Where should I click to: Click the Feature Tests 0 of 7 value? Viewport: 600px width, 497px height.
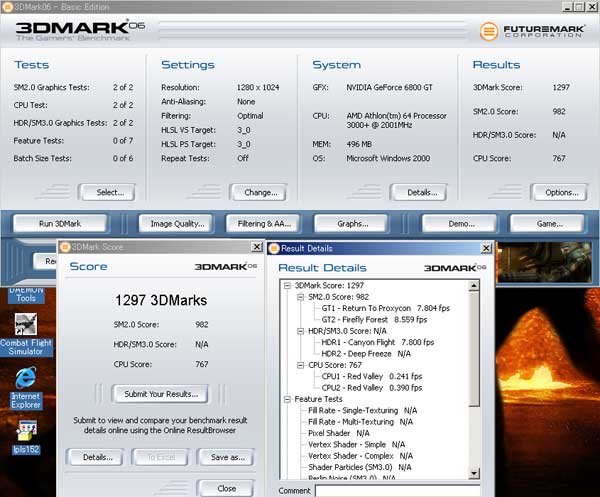[x=123, y=141]
